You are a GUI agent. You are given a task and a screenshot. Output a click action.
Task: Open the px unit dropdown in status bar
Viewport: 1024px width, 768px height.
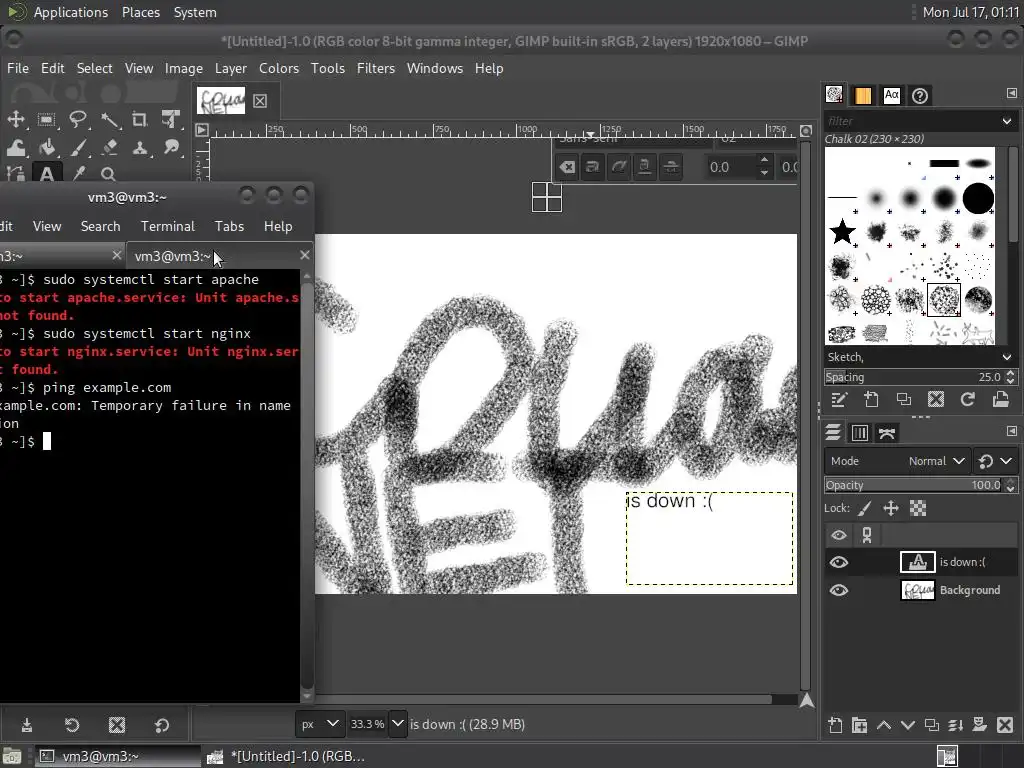(319, 724)
